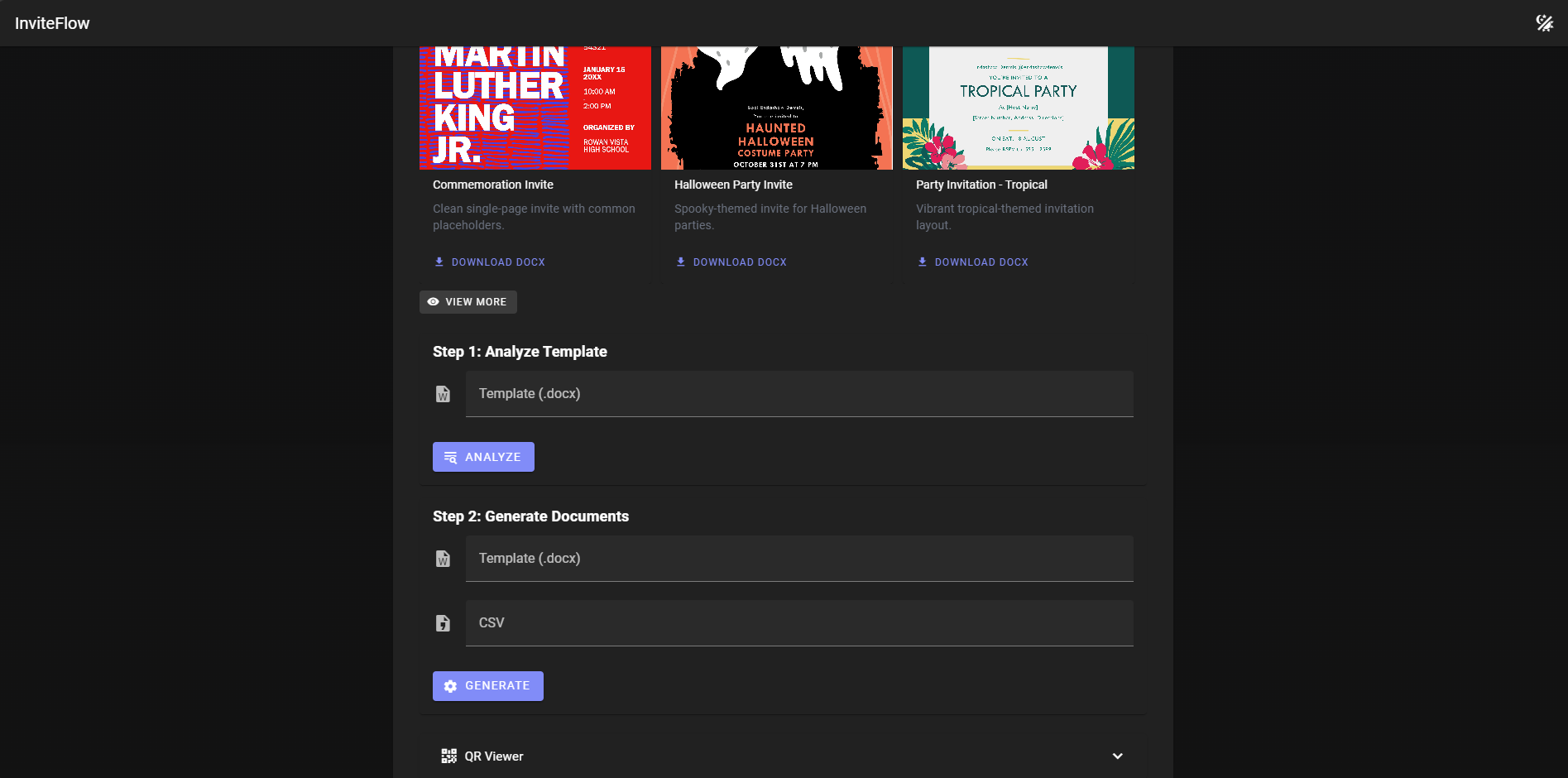Click the CSV file icon
Image resolution: width=1568 pixels, height=778 pixels.
point(443,623)
